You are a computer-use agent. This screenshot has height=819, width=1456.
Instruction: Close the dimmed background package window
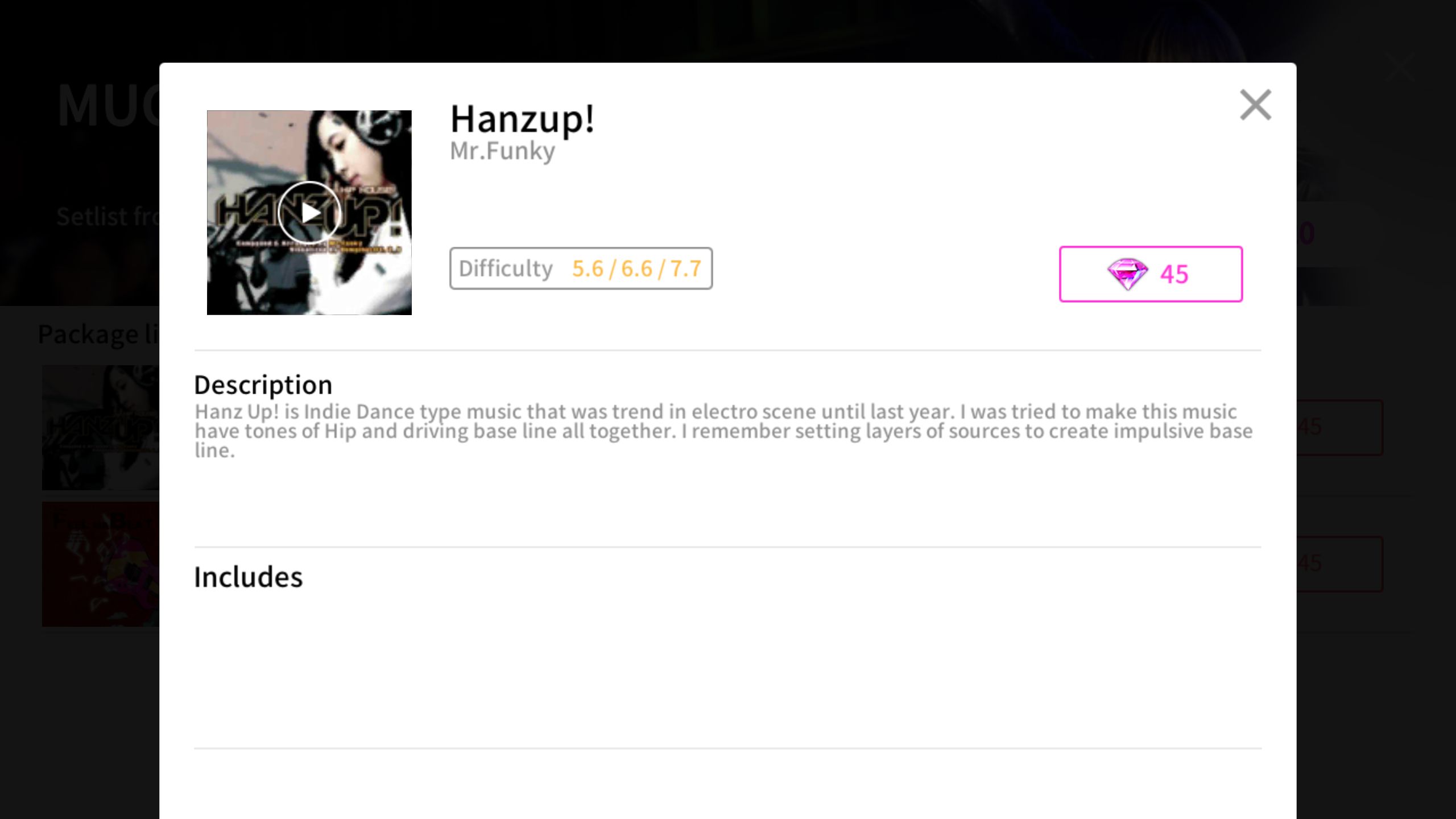pyautogui.click(x=1400, y=67)
